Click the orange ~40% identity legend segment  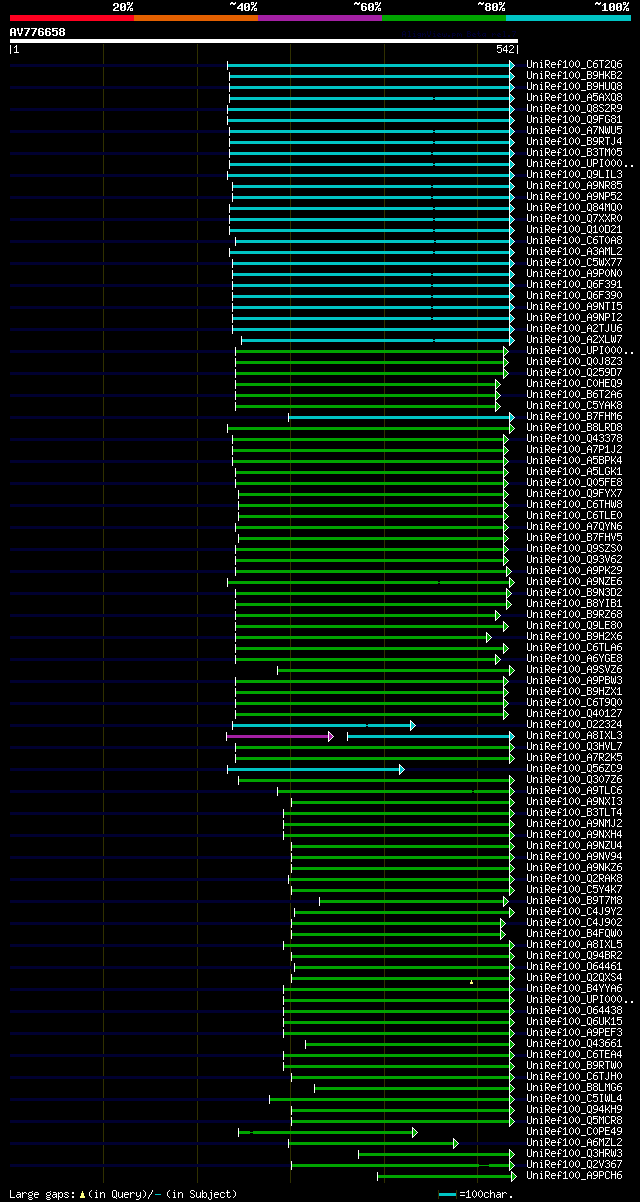pyautogui.click(x=195, y=18)
